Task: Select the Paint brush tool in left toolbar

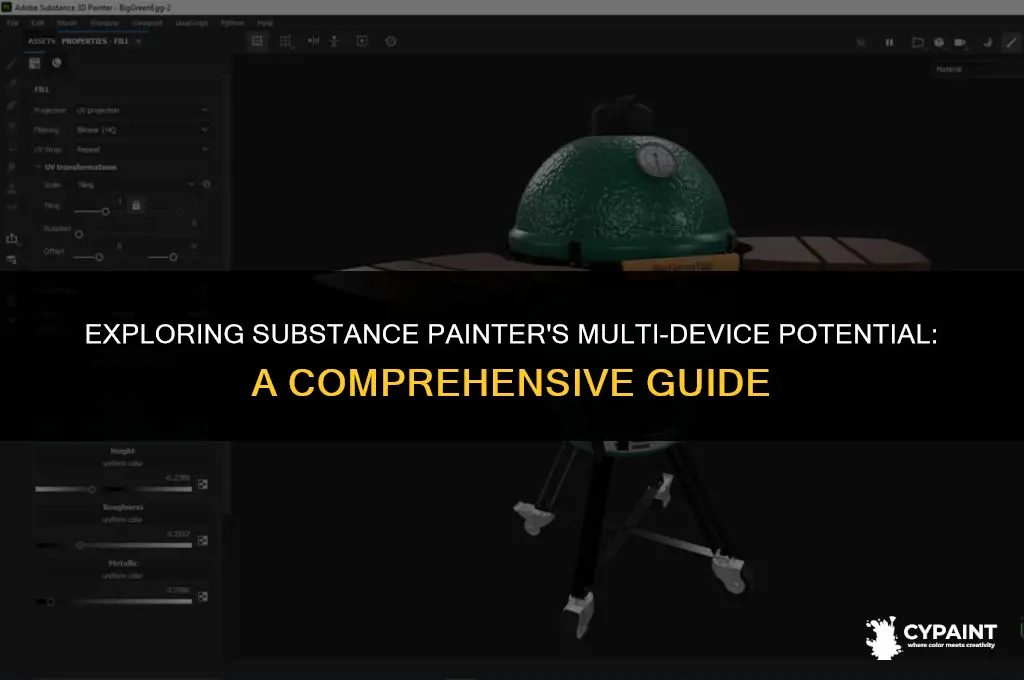Action: 11,64
